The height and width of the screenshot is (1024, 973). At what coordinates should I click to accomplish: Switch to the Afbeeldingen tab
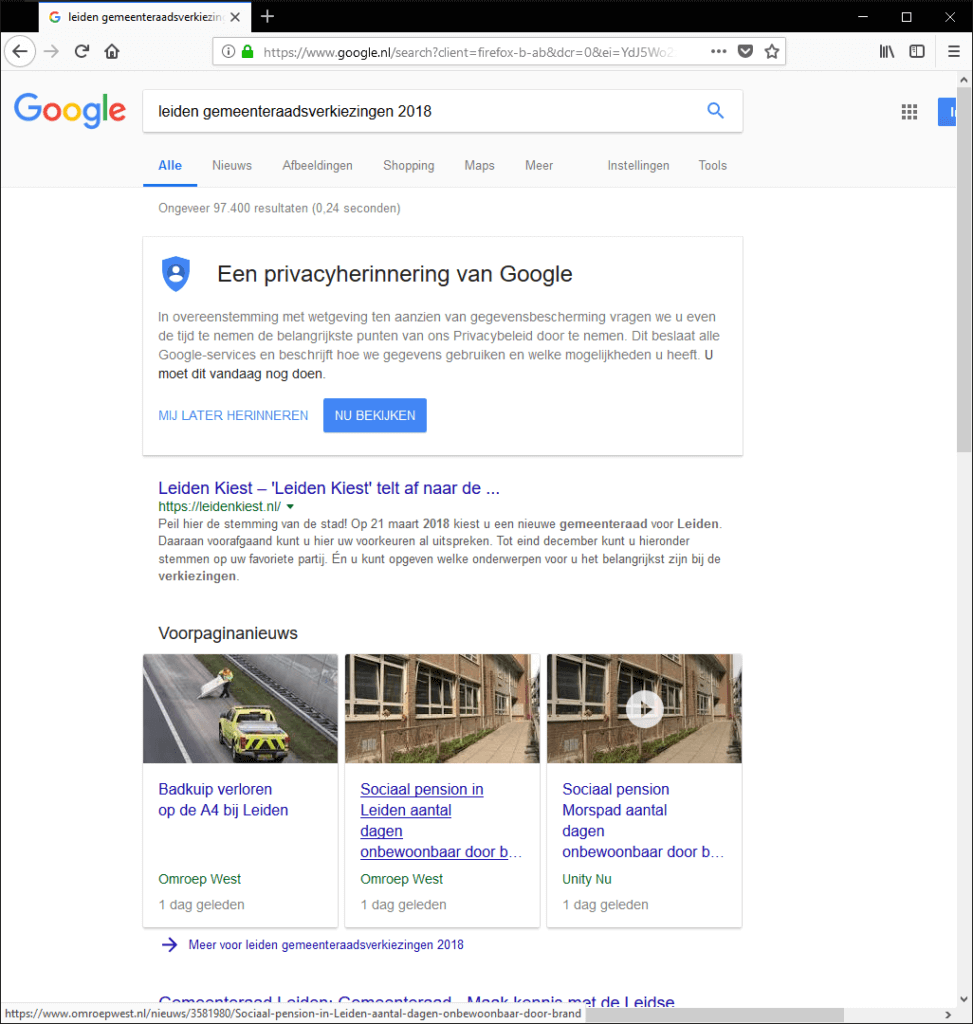[x=317, y=166]
